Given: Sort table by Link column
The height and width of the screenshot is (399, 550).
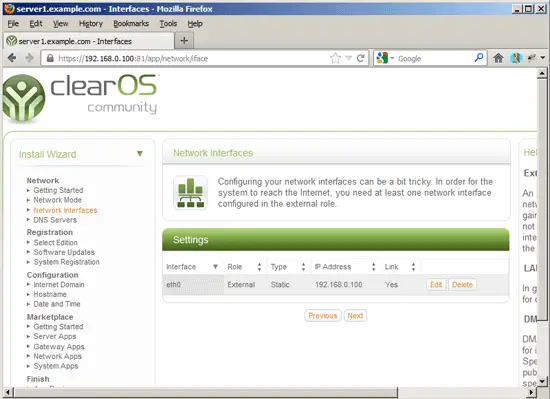Looking at the screenshot, I should click(x=400, y=267).
